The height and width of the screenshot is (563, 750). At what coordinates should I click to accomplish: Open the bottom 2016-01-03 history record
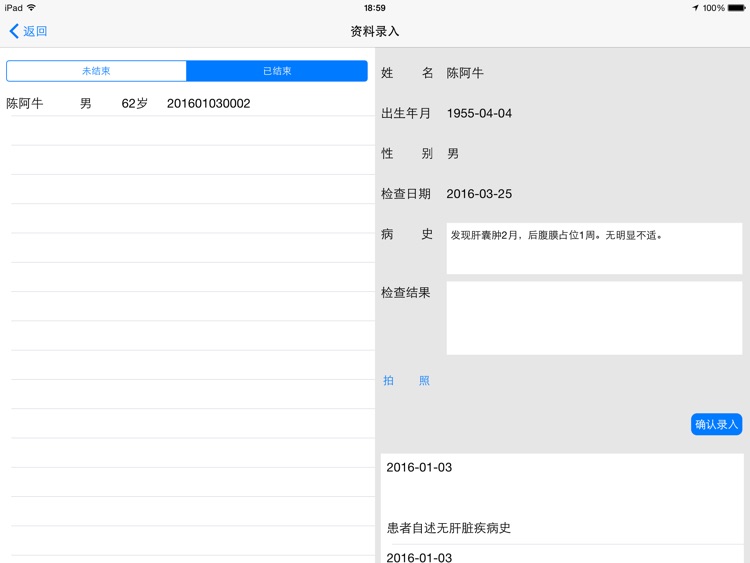pyautogui.click(x=419, y=557)
